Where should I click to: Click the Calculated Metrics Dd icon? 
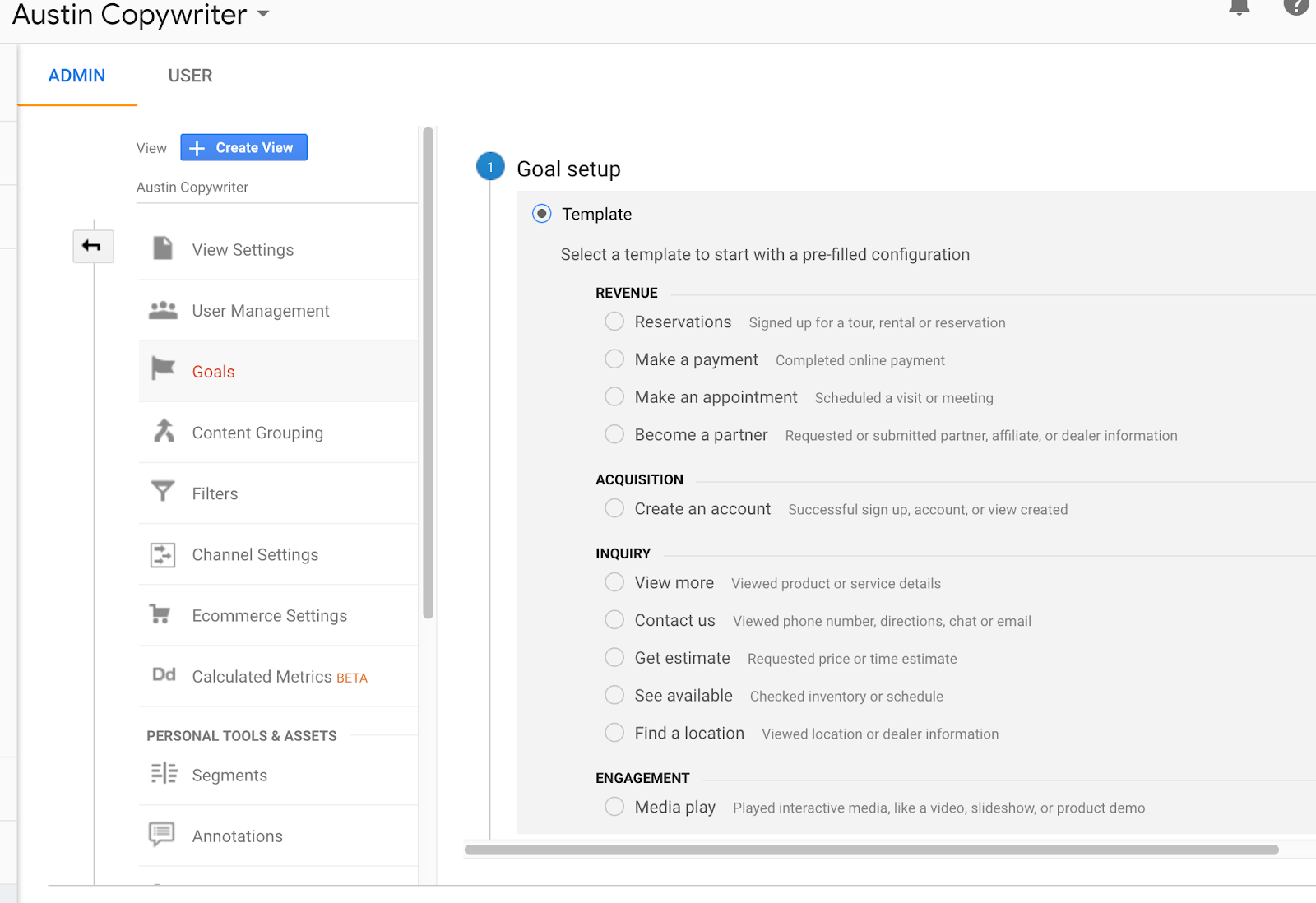[163, 674]
